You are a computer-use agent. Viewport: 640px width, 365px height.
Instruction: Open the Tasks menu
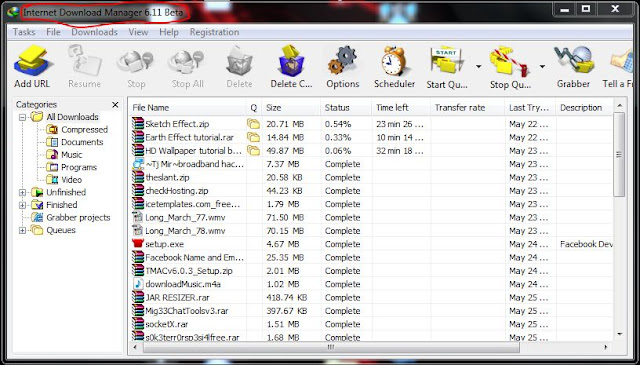24,32
